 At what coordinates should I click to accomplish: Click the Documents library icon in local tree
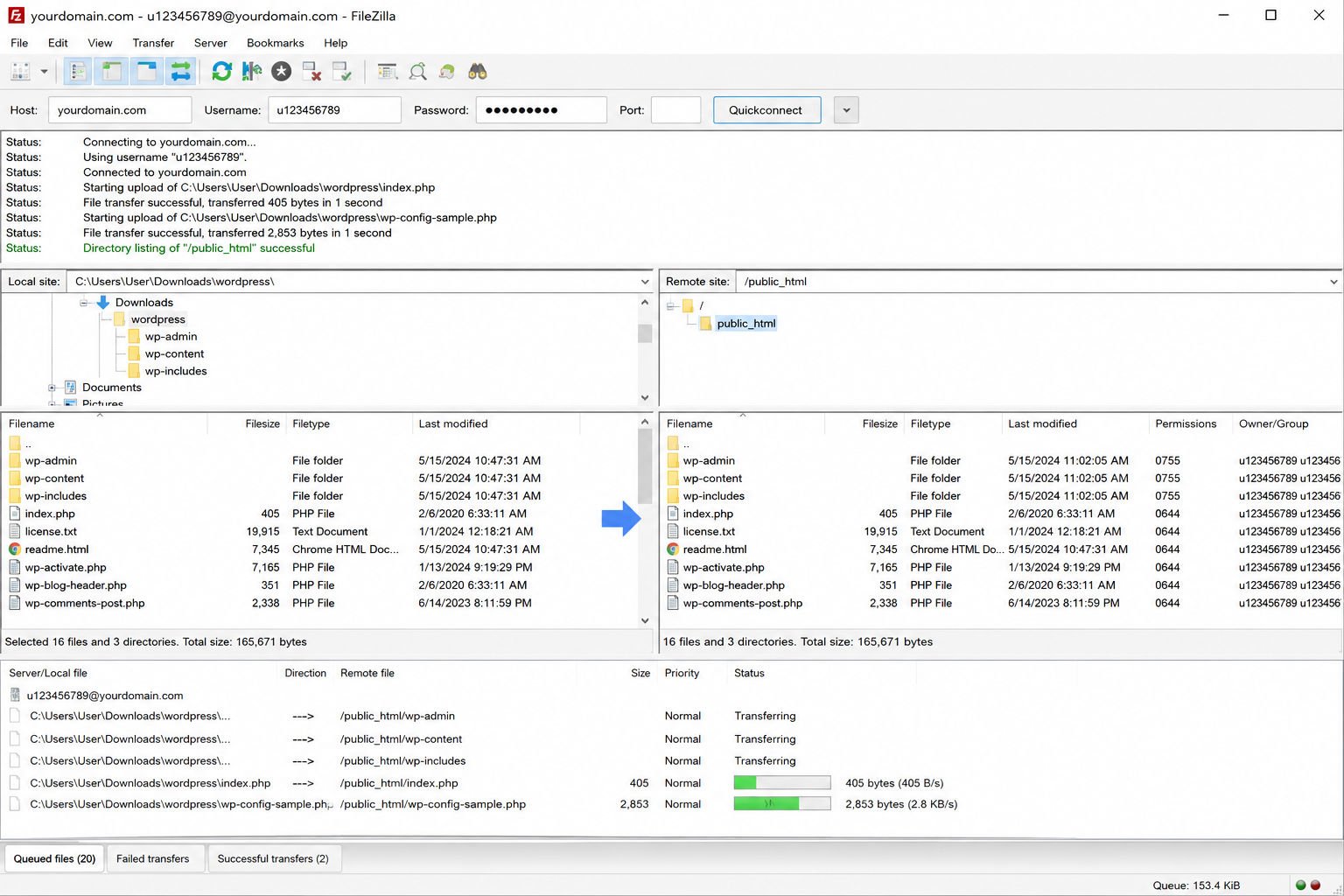(71, 388)
